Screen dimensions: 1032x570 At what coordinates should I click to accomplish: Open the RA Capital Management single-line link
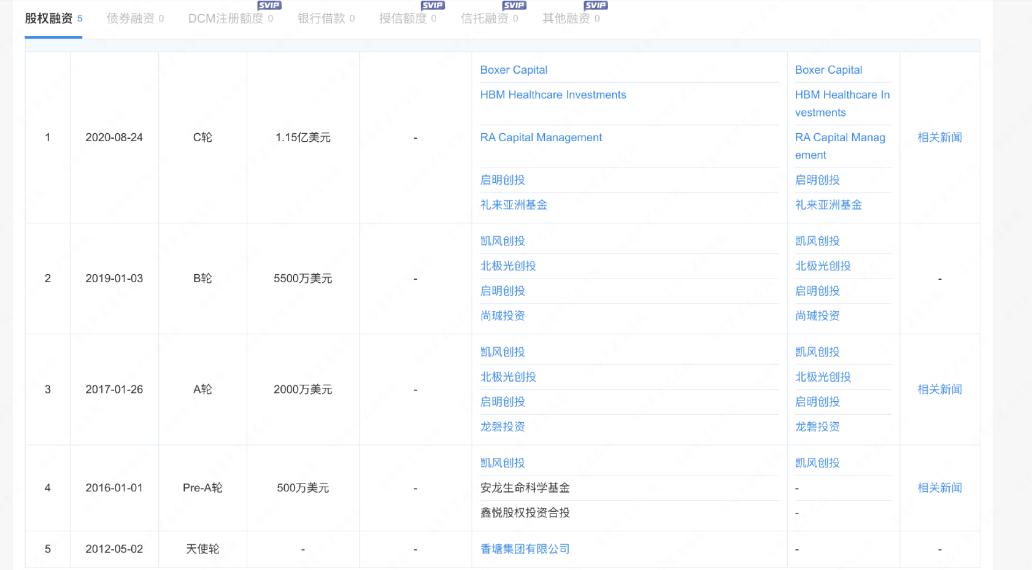(x=541, y=138)
